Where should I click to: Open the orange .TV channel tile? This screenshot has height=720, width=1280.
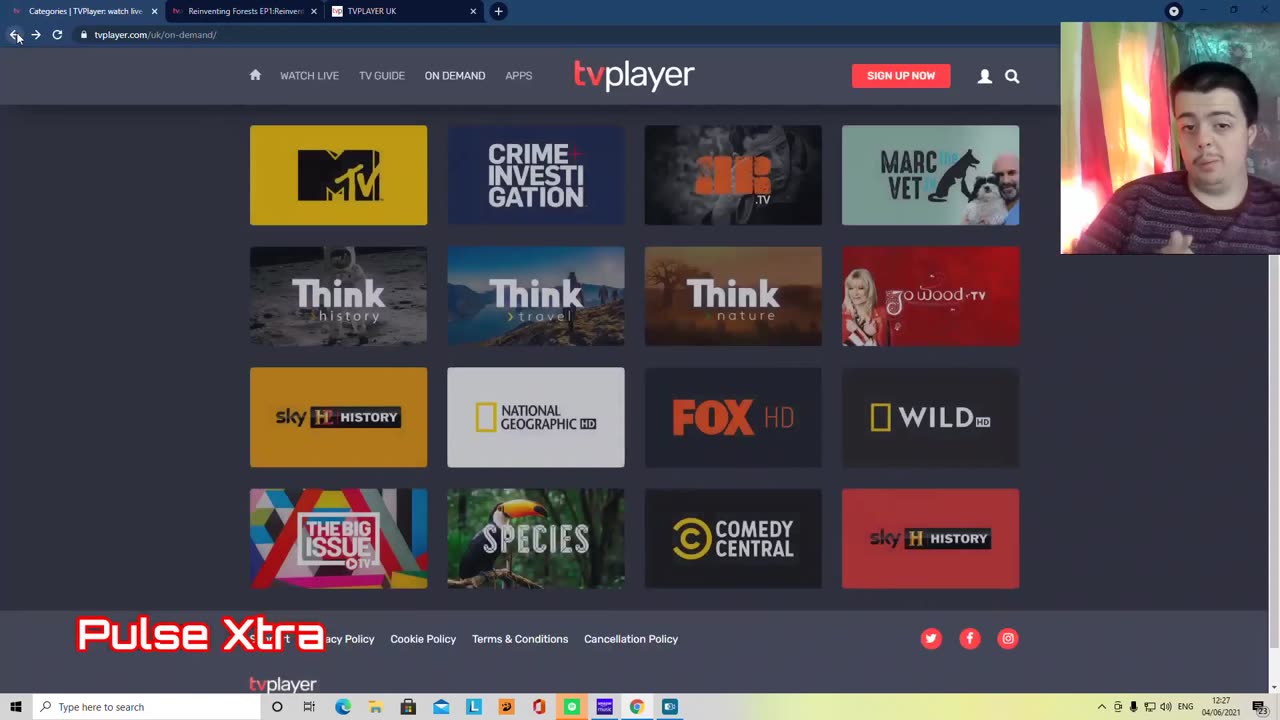(x=733, y=175)
